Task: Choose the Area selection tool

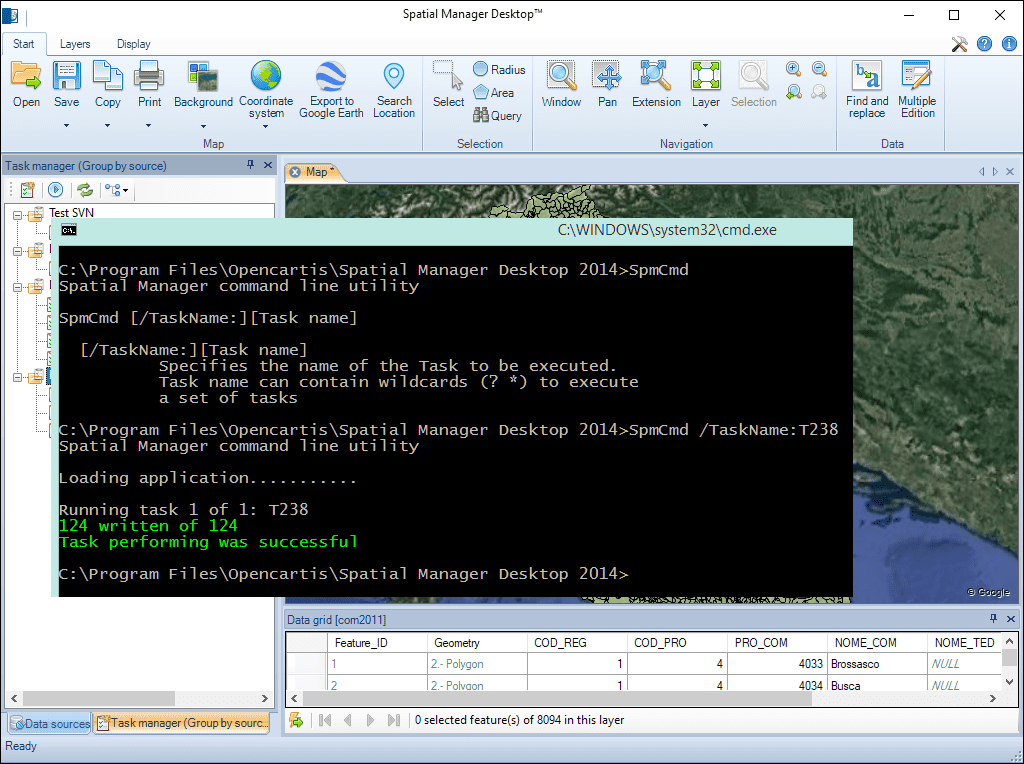Action: point(494,93)
